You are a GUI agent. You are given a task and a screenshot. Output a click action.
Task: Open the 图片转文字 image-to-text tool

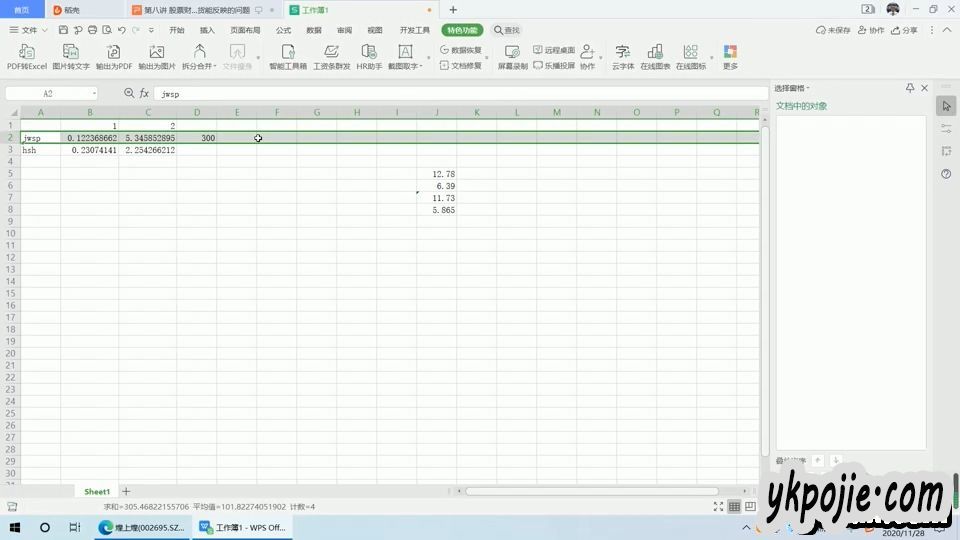[71, 56]
